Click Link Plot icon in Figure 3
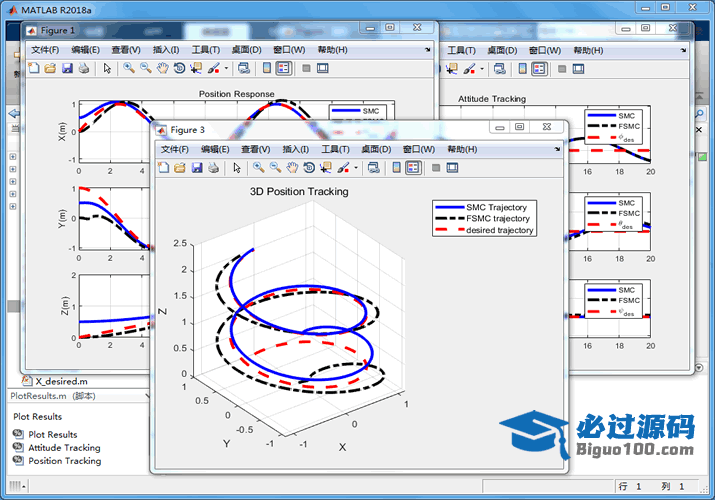Image resolution: width=715 pixels, height=500 pixels. 373,168
